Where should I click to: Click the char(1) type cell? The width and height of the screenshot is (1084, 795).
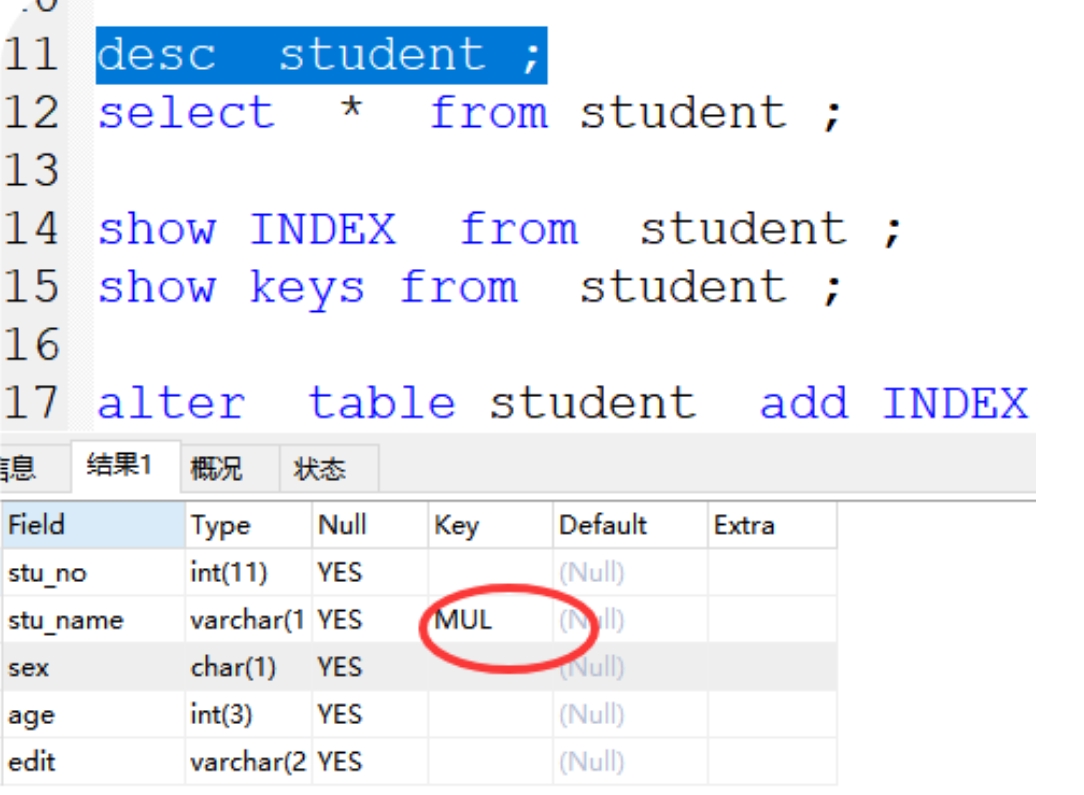tap(248, 668)
